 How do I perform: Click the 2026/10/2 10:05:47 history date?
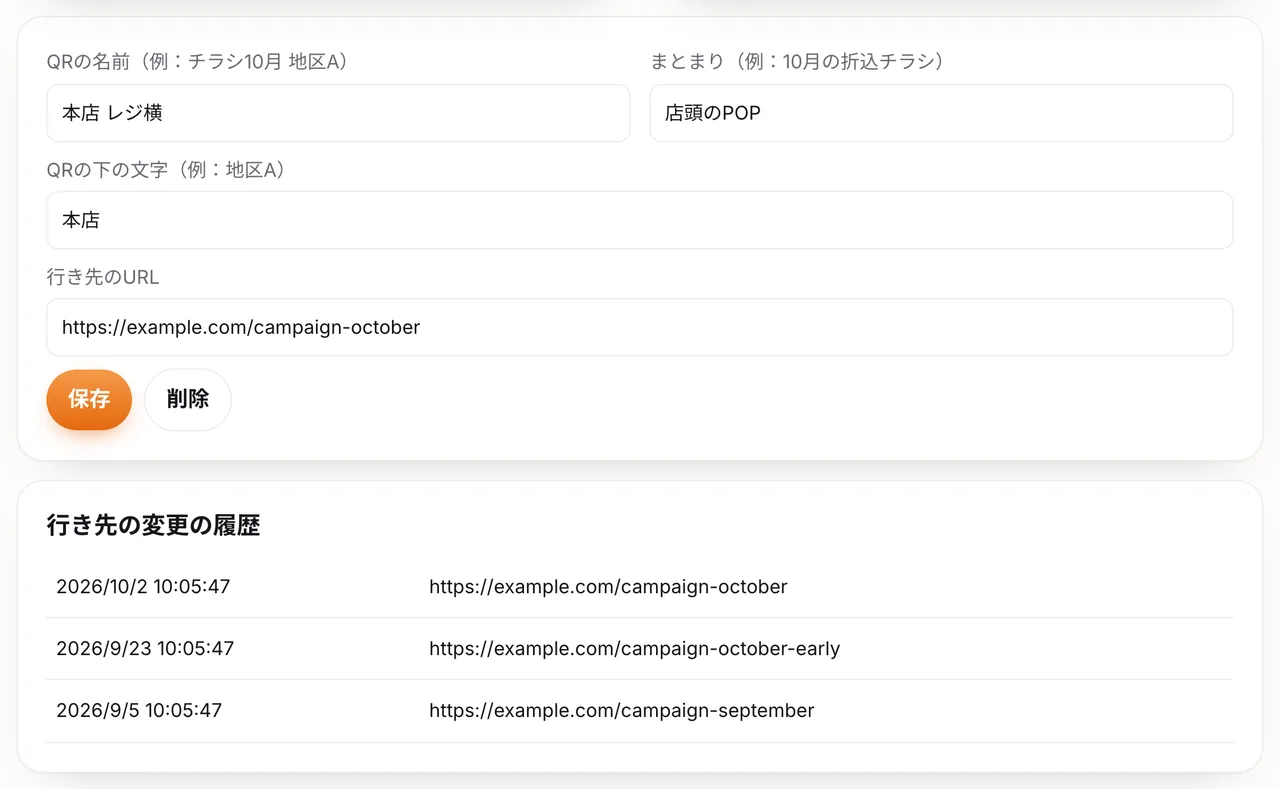143,587
